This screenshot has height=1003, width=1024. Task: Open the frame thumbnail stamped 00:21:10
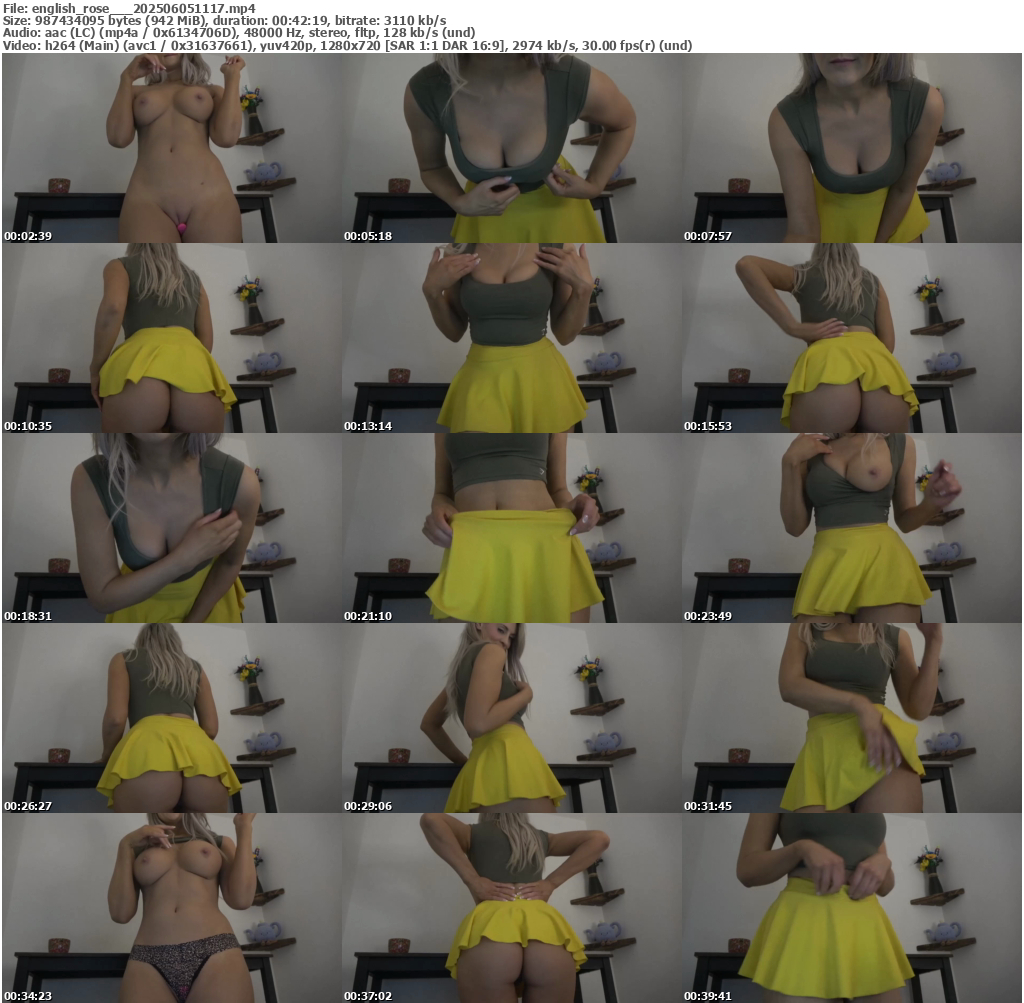[512, 528]
